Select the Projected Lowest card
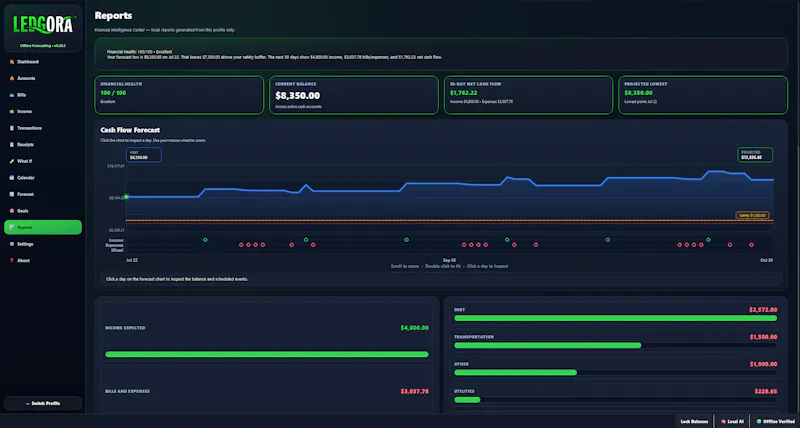Screen dimensions: 800x428 point(703,95)
